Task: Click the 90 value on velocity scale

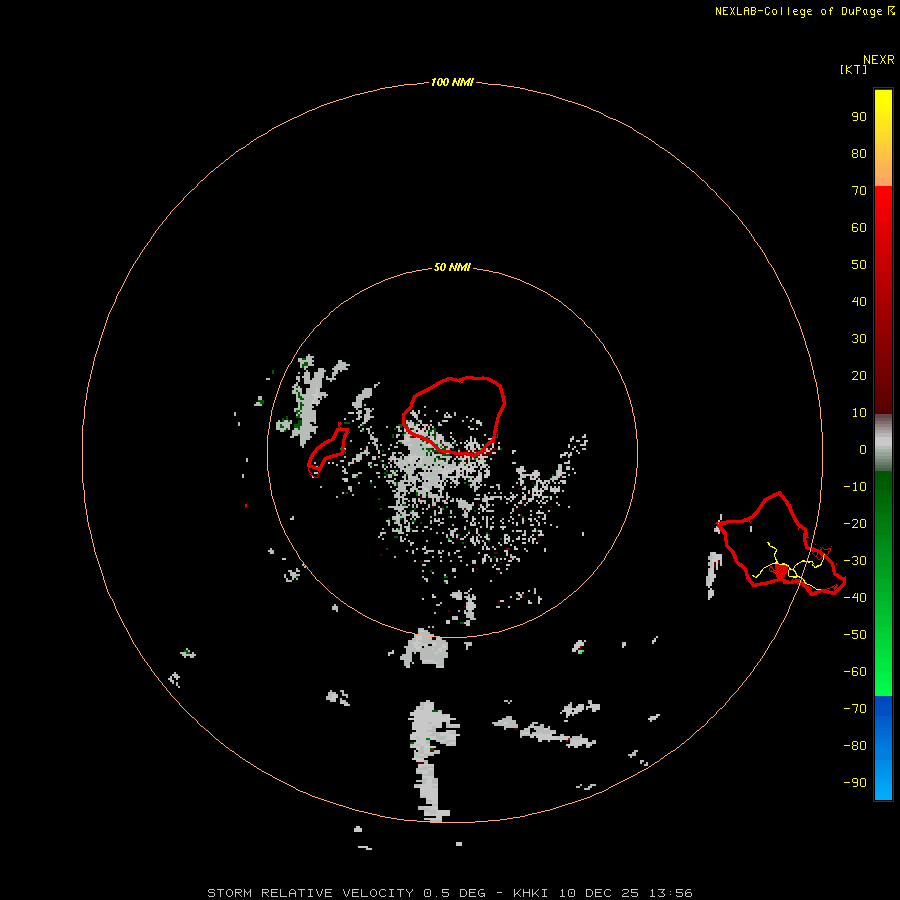Action: [x=859, y=117]
